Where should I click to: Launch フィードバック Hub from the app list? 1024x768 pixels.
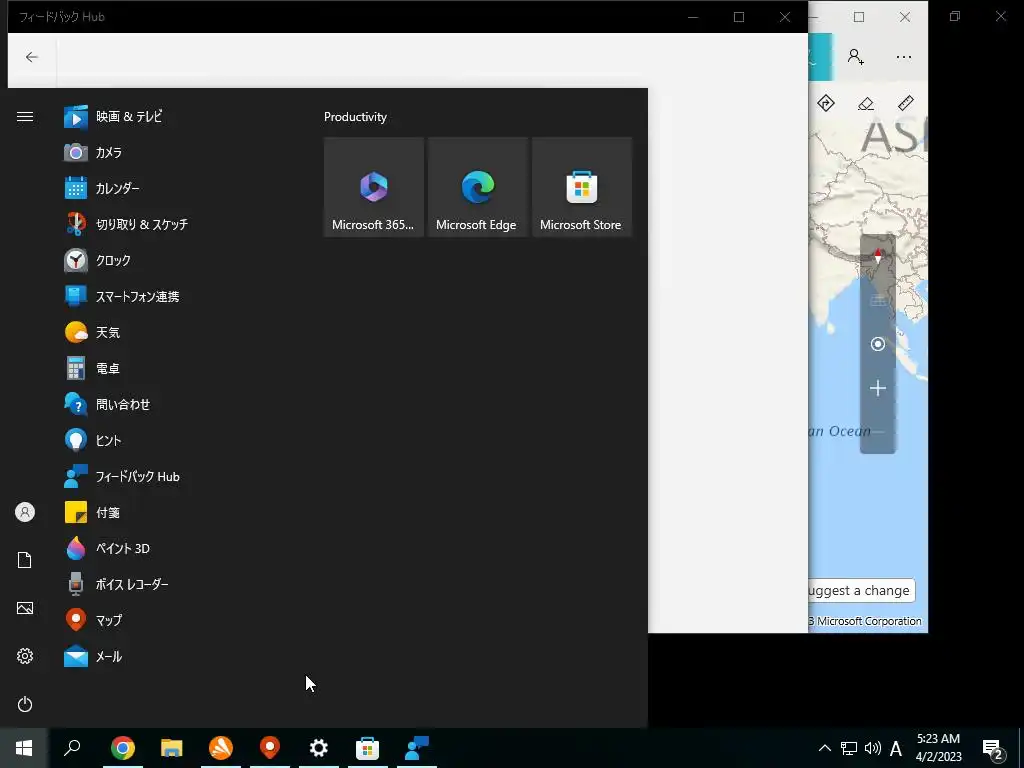point(176,477)
